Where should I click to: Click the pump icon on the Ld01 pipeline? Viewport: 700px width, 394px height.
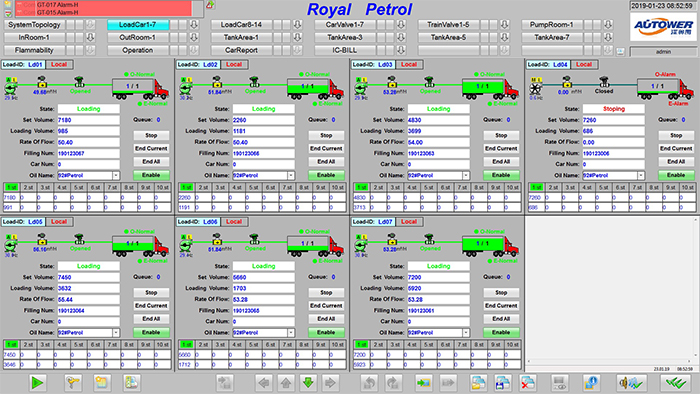pyautogui.click(x=11, y=87)
